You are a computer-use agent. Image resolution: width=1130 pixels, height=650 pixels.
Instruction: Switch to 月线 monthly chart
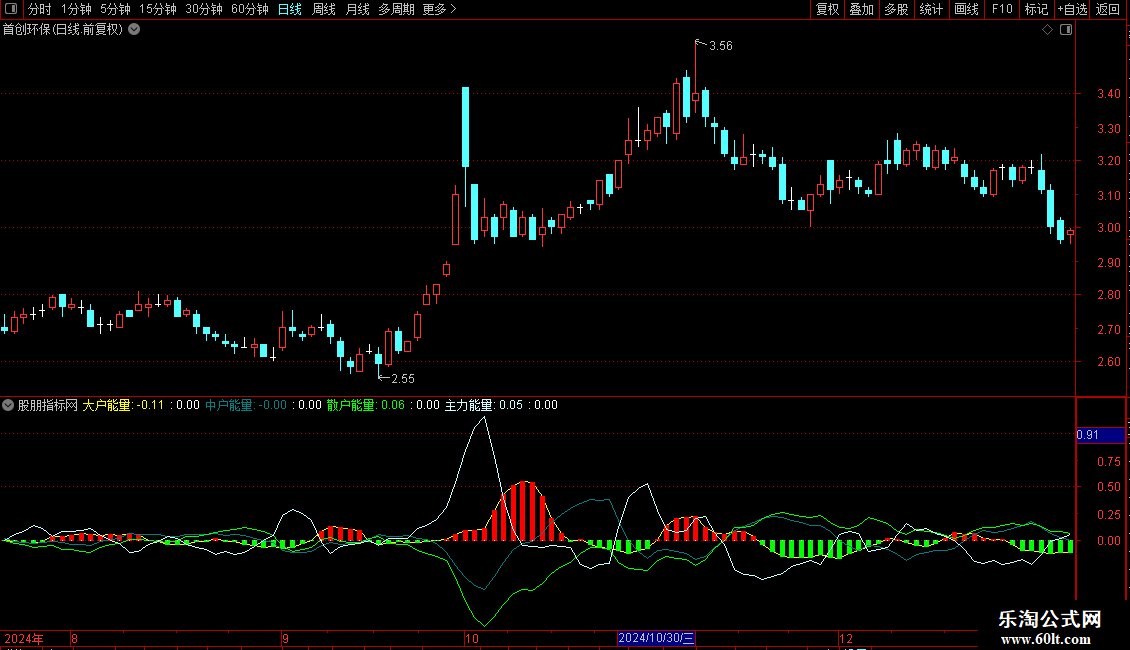357,9
